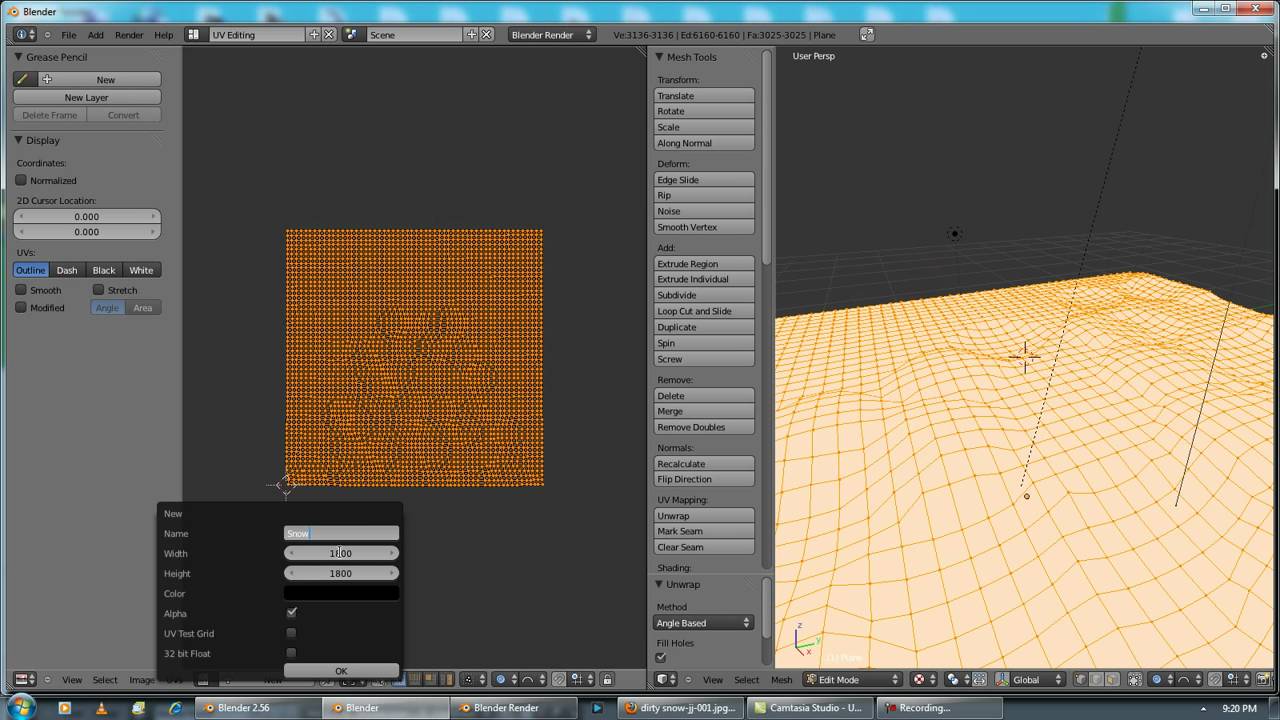
Task: Edit the image Name field
Action: (x=341, y=533)
